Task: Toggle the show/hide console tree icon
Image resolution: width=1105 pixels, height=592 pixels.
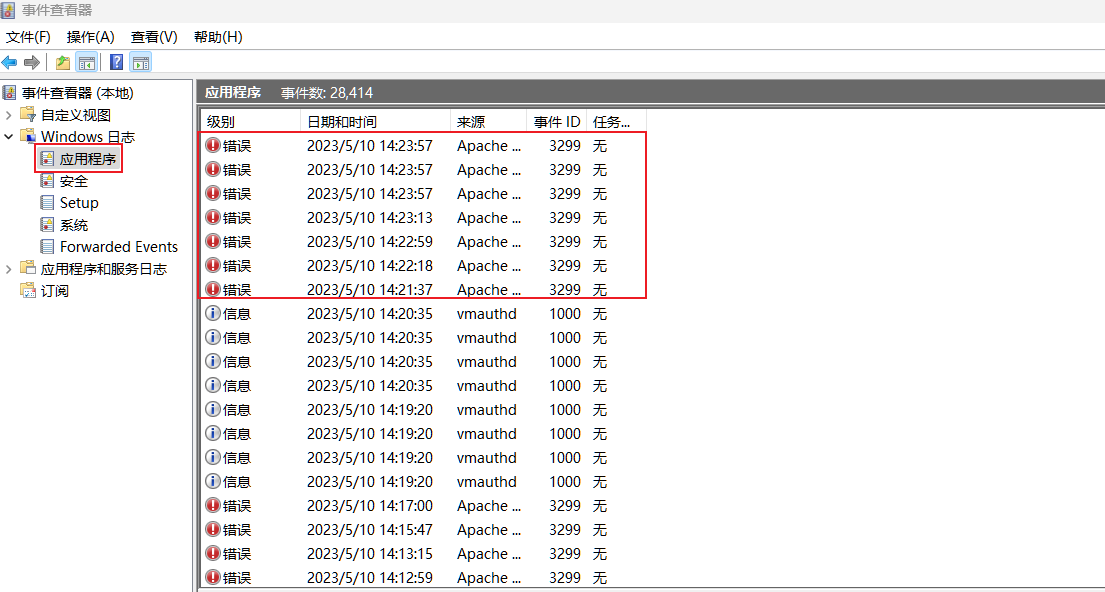Action: 87,63
